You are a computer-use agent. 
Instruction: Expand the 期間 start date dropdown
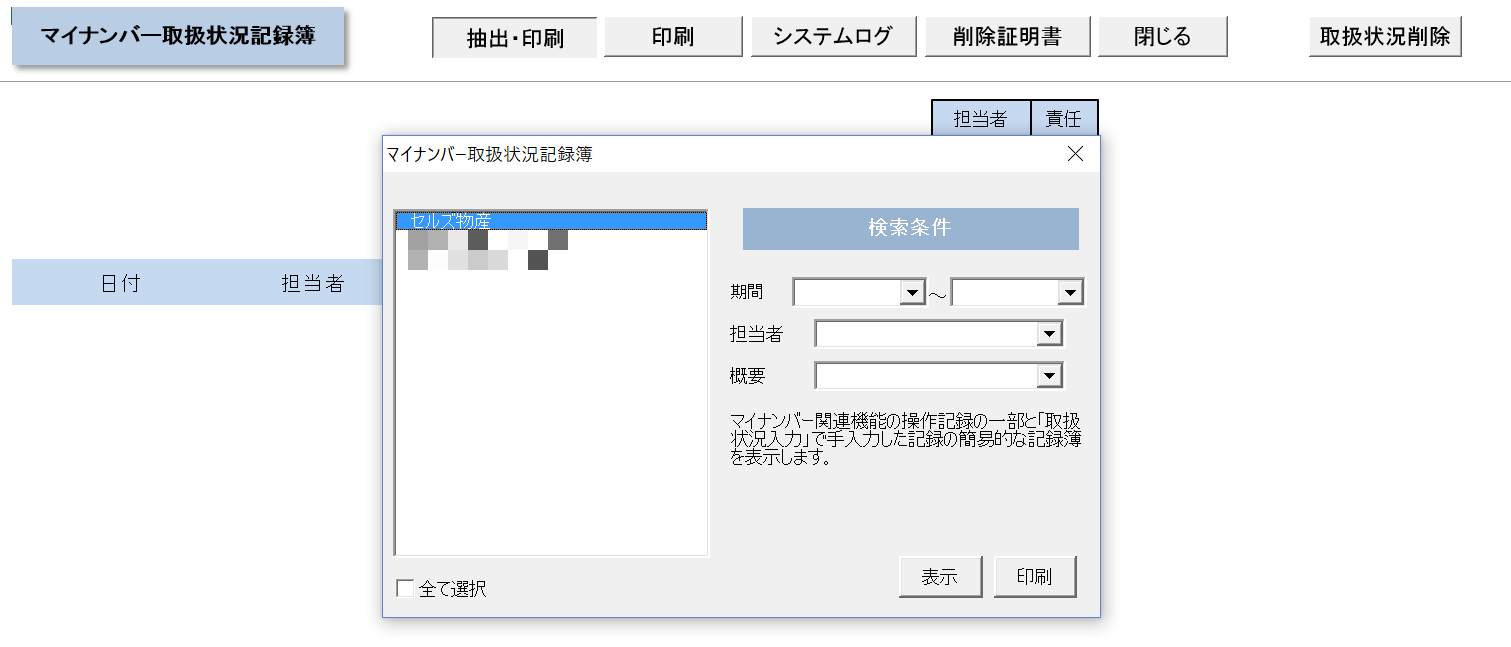pyautogui.click(x=911, y=293)
